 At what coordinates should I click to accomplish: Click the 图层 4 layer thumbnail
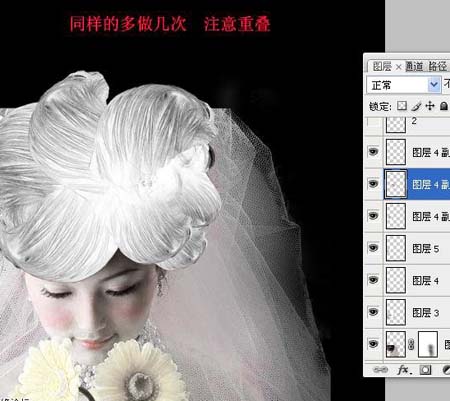point(396,280)
